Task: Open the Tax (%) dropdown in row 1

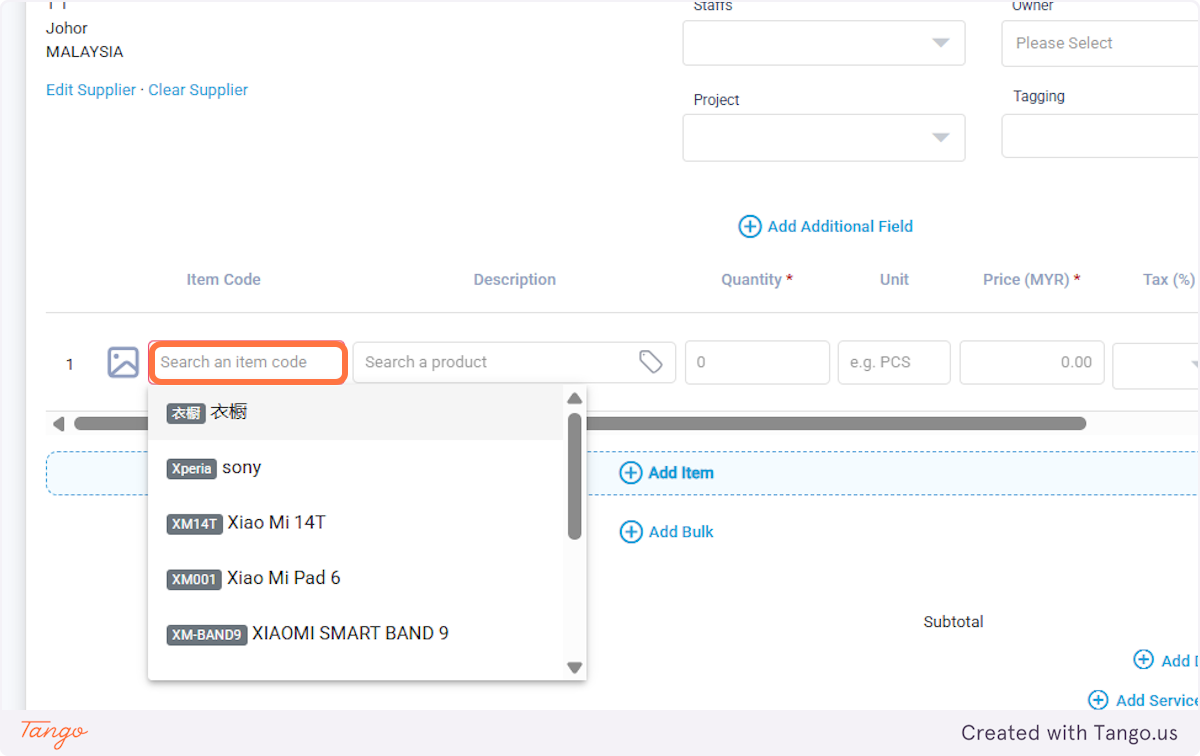Action: [1156, 364]
